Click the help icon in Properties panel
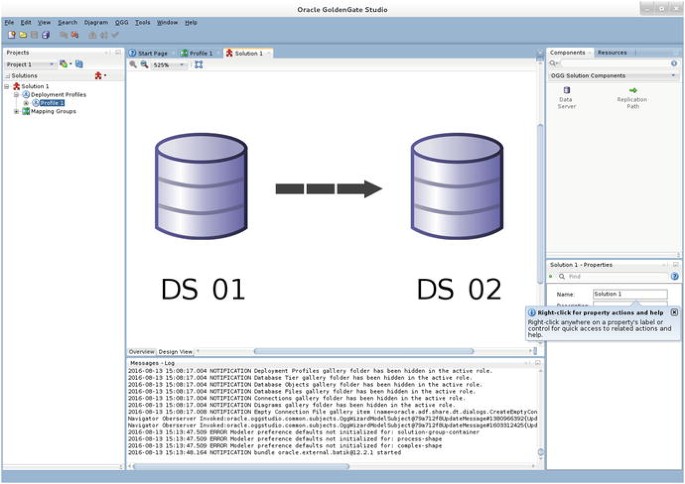685x484 pixels. coord(674,276)
